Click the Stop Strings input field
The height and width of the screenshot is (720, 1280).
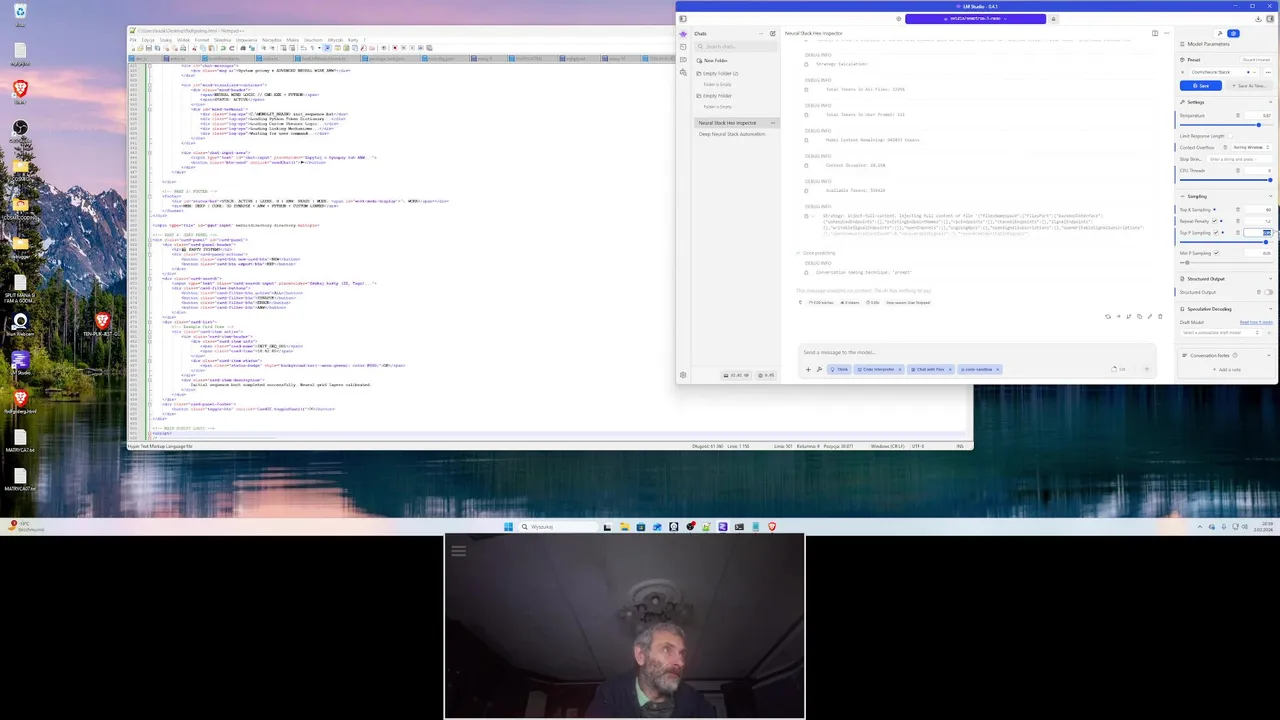(x=1240, y=159)
